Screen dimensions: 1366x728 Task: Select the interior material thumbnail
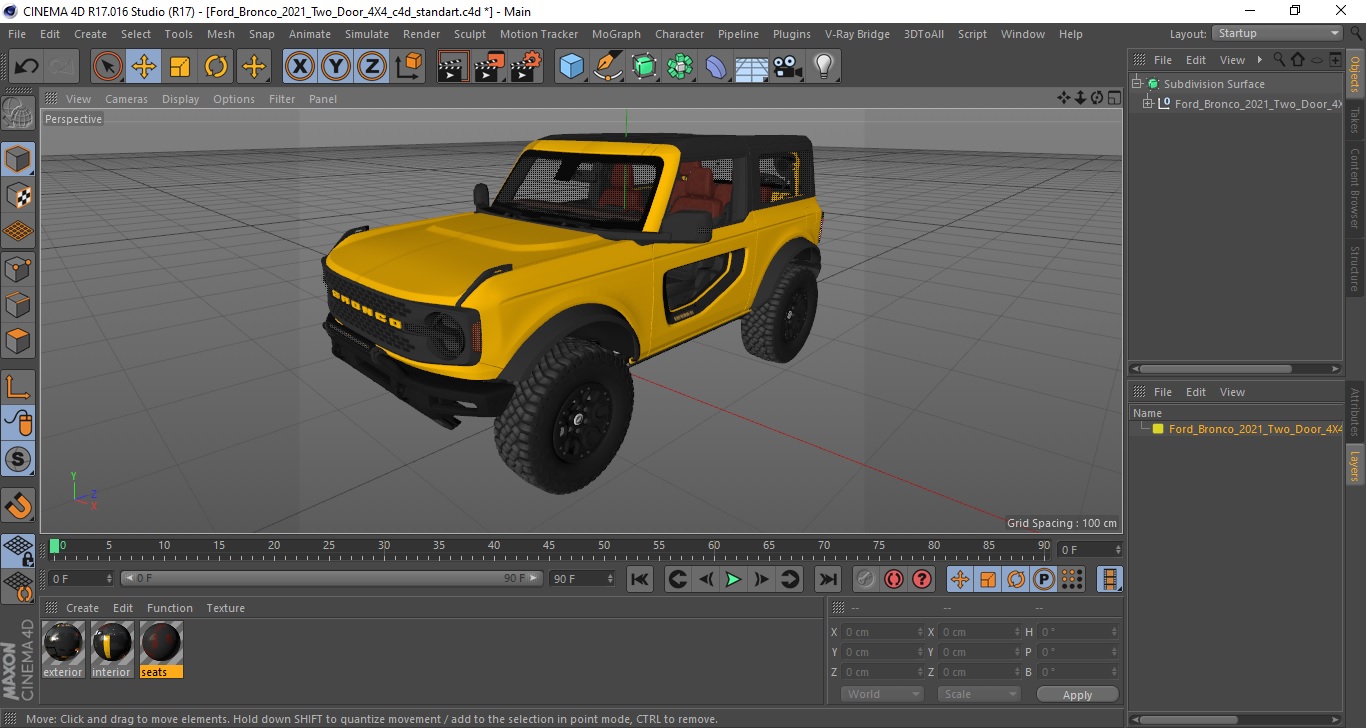[x=111, y=642]
